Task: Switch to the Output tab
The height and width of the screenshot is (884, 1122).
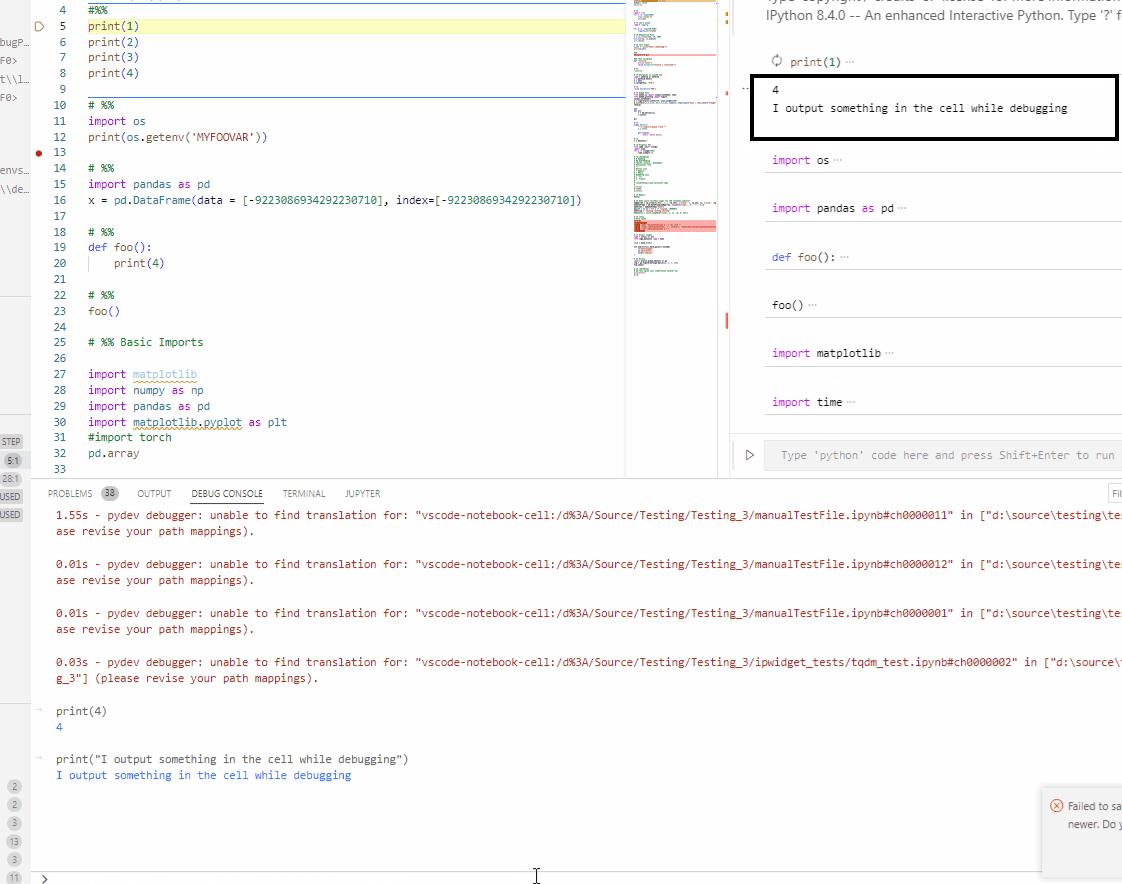Action: [x=154, y=493]
